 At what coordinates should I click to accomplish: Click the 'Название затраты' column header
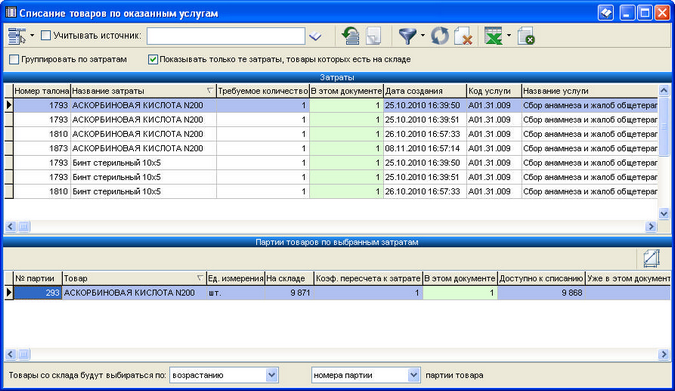point(143,91)
